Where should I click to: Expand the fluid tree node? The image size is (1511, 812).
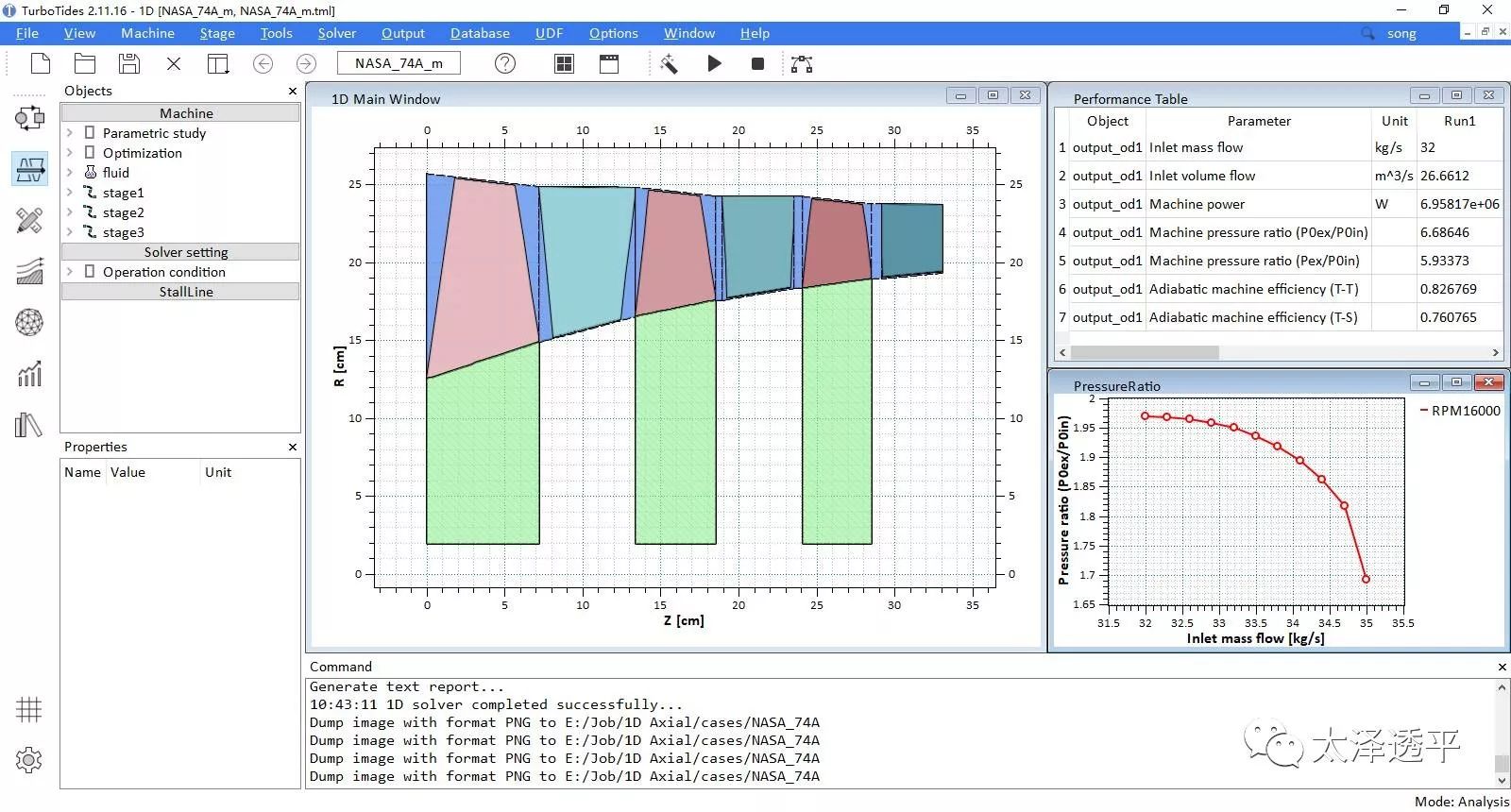(70, 173)
